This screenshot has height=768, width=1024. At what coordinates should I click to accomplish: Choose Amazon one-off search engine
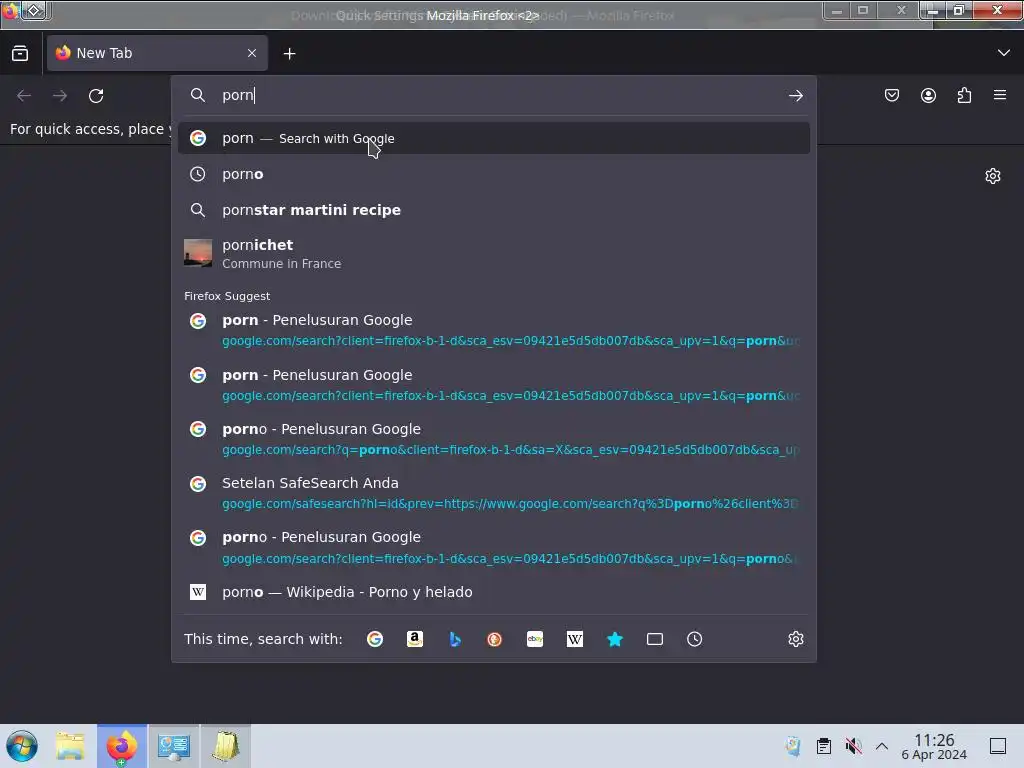415,639
